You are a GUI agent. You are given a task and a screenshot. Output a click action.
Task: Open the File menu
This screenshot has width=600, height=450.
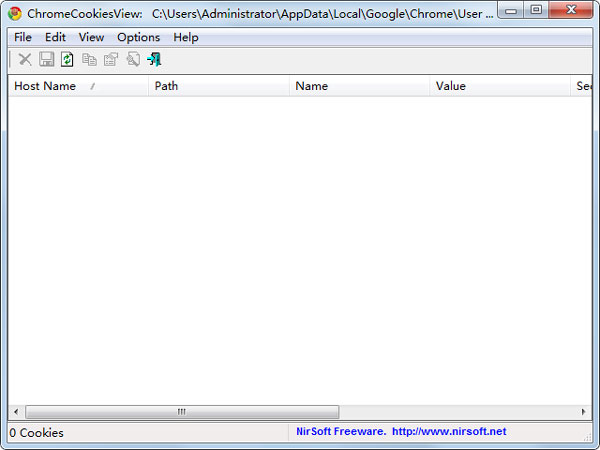tap(23, 37)
